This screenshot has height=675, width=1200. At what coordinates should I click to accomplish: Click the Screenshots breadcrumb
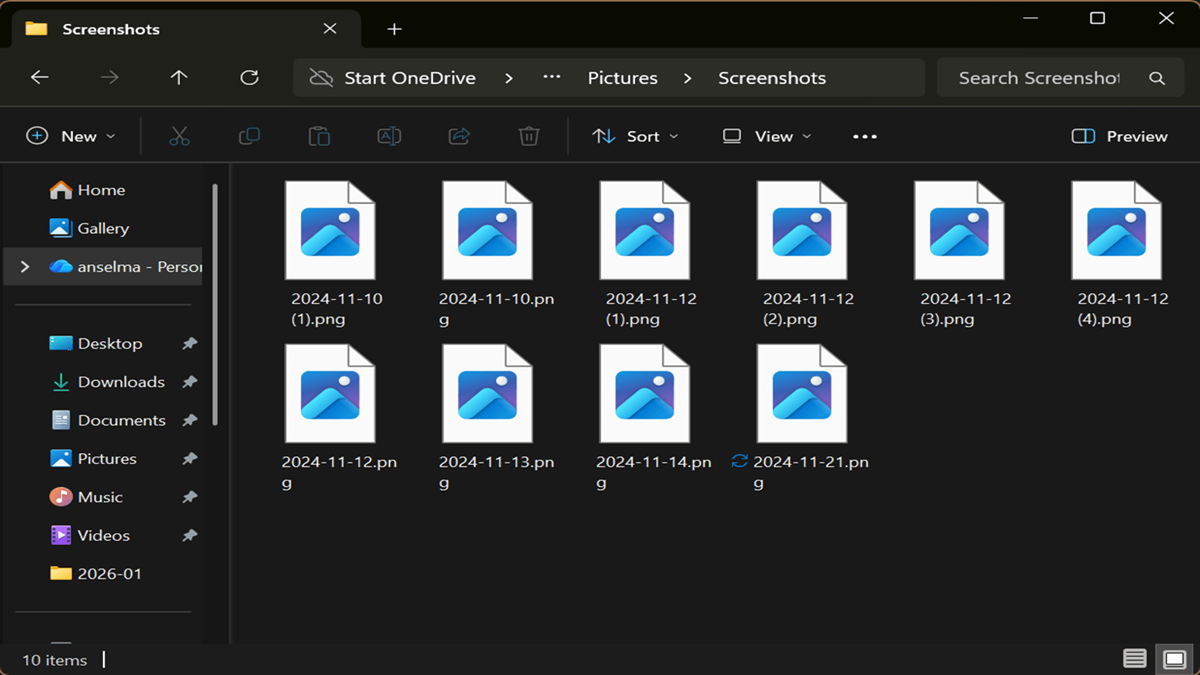[772, 78]
